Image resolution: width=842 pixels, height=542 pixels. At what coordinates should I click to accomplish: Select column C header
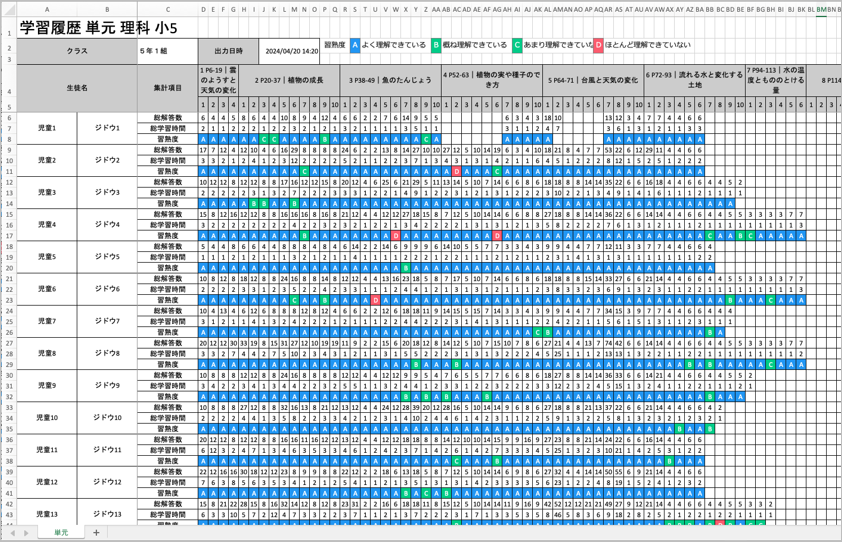point(168,9)
